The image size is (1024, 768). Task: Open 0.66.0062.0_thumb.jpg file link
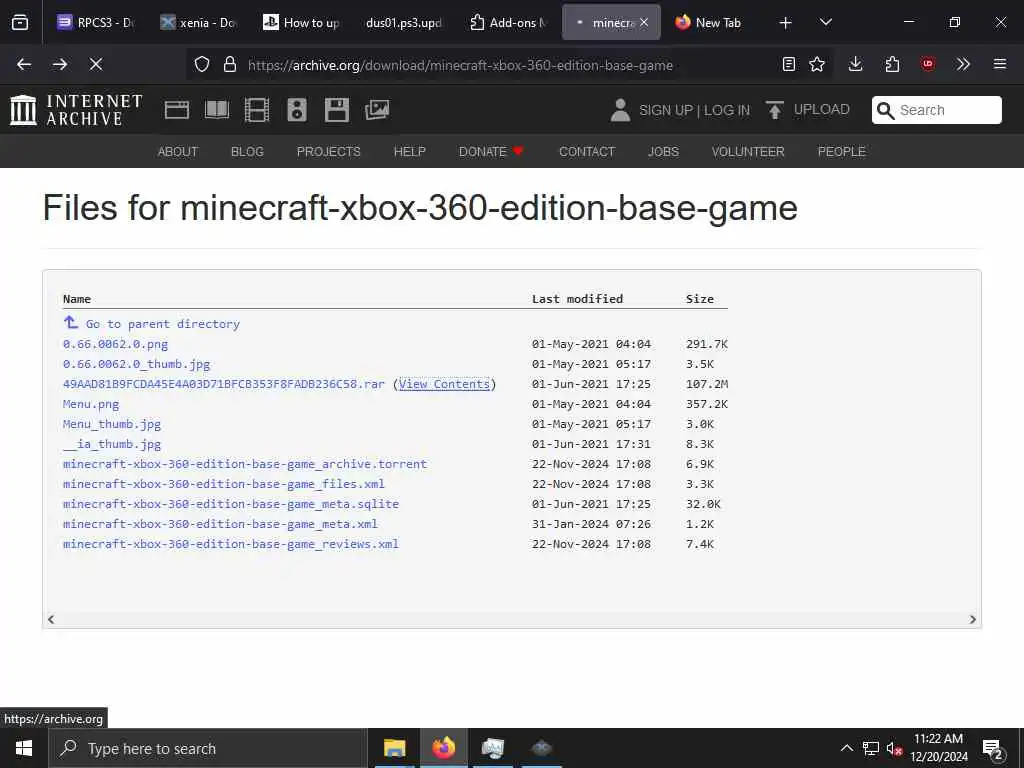coord(136,364)
